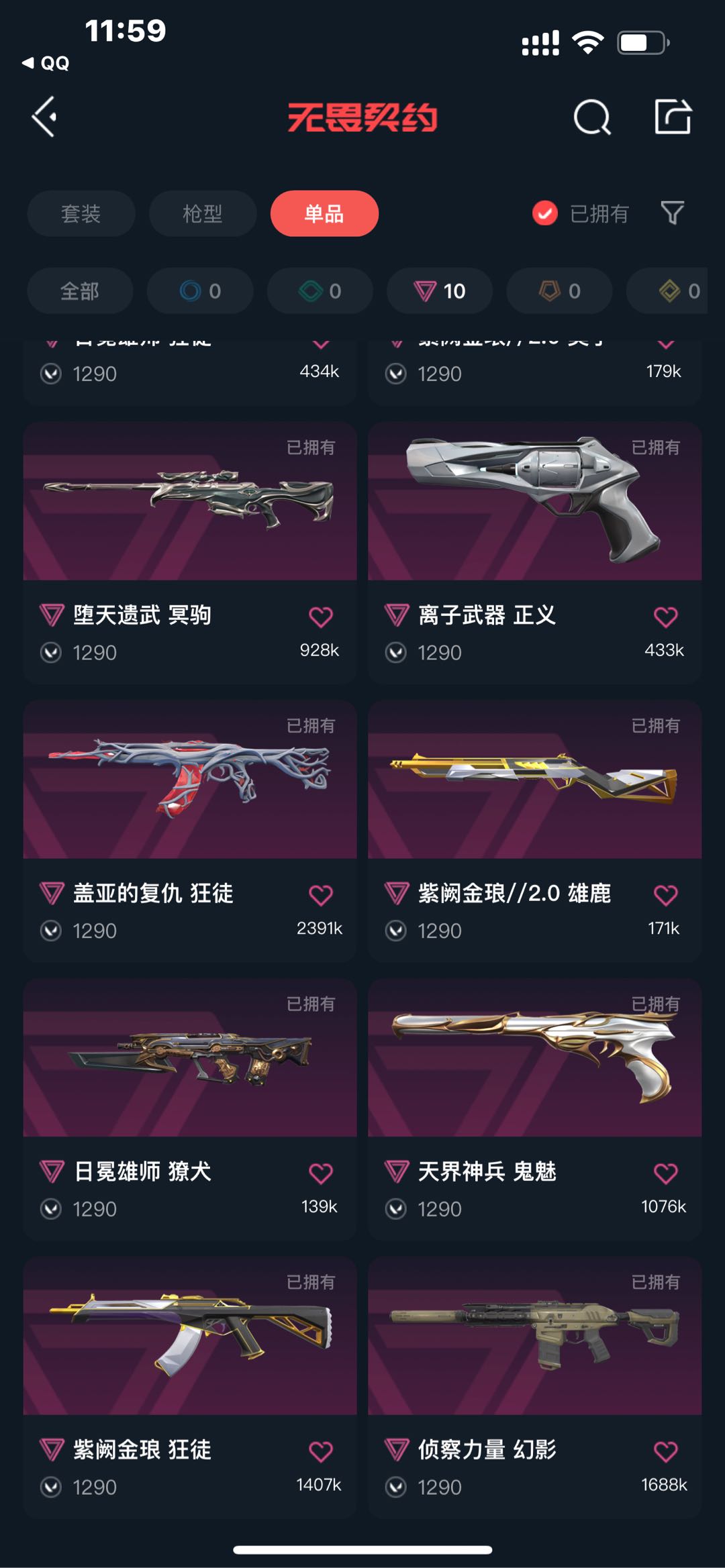Select the 单品 tab
This screenshot has width=725, height=1568.
coord(324,213)
